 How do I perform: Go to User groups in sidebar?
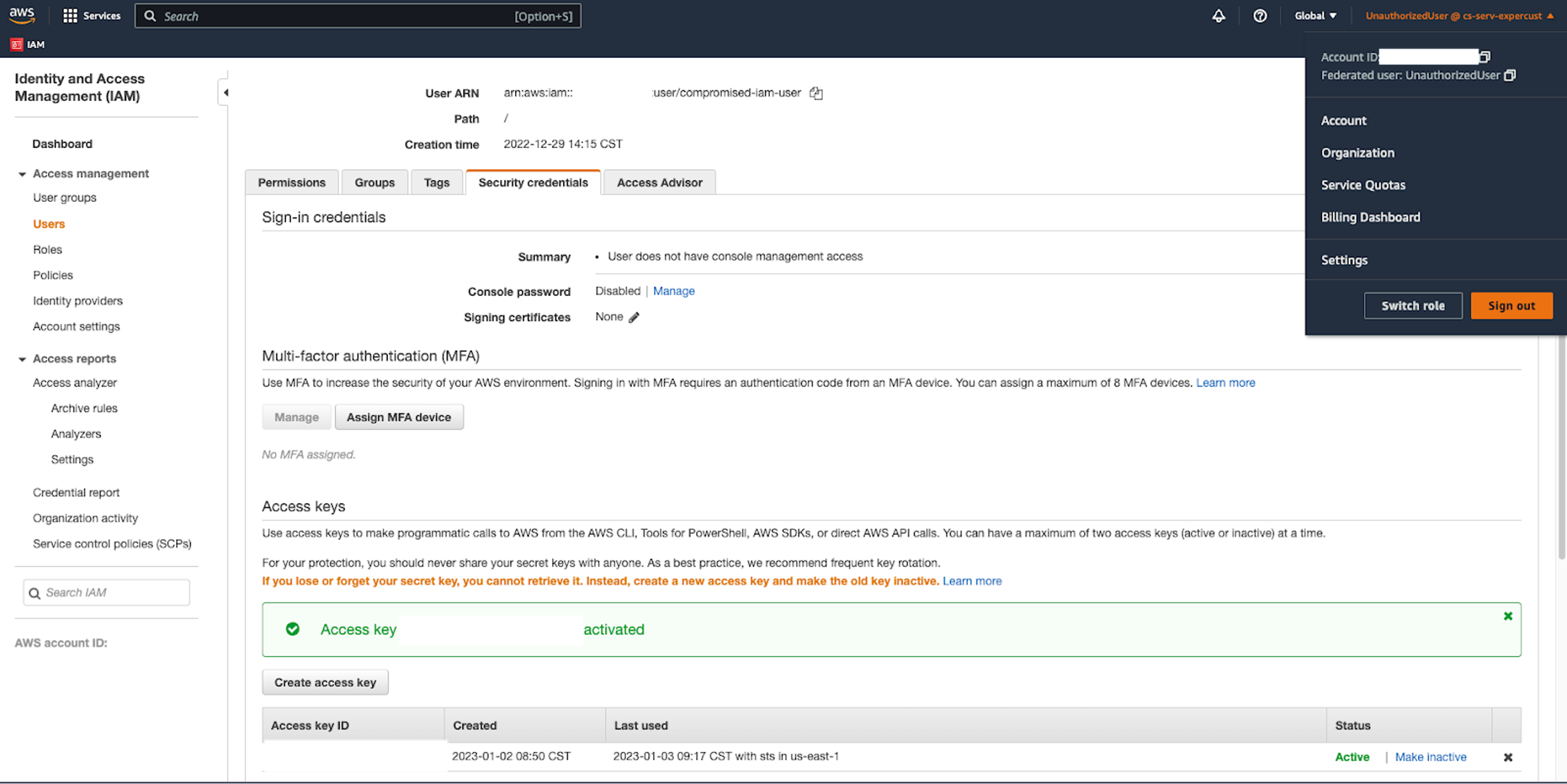pyautogui.click(x=64, y=197)
